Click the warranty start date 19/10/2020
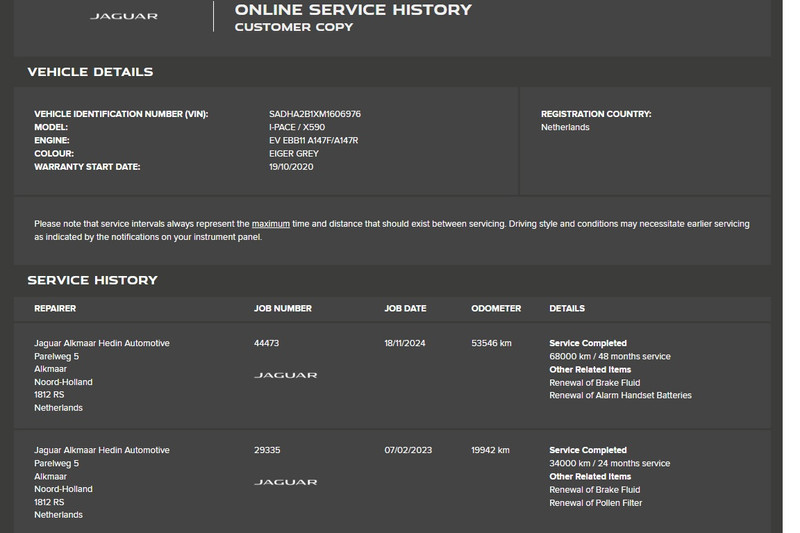 pos(292,167)
